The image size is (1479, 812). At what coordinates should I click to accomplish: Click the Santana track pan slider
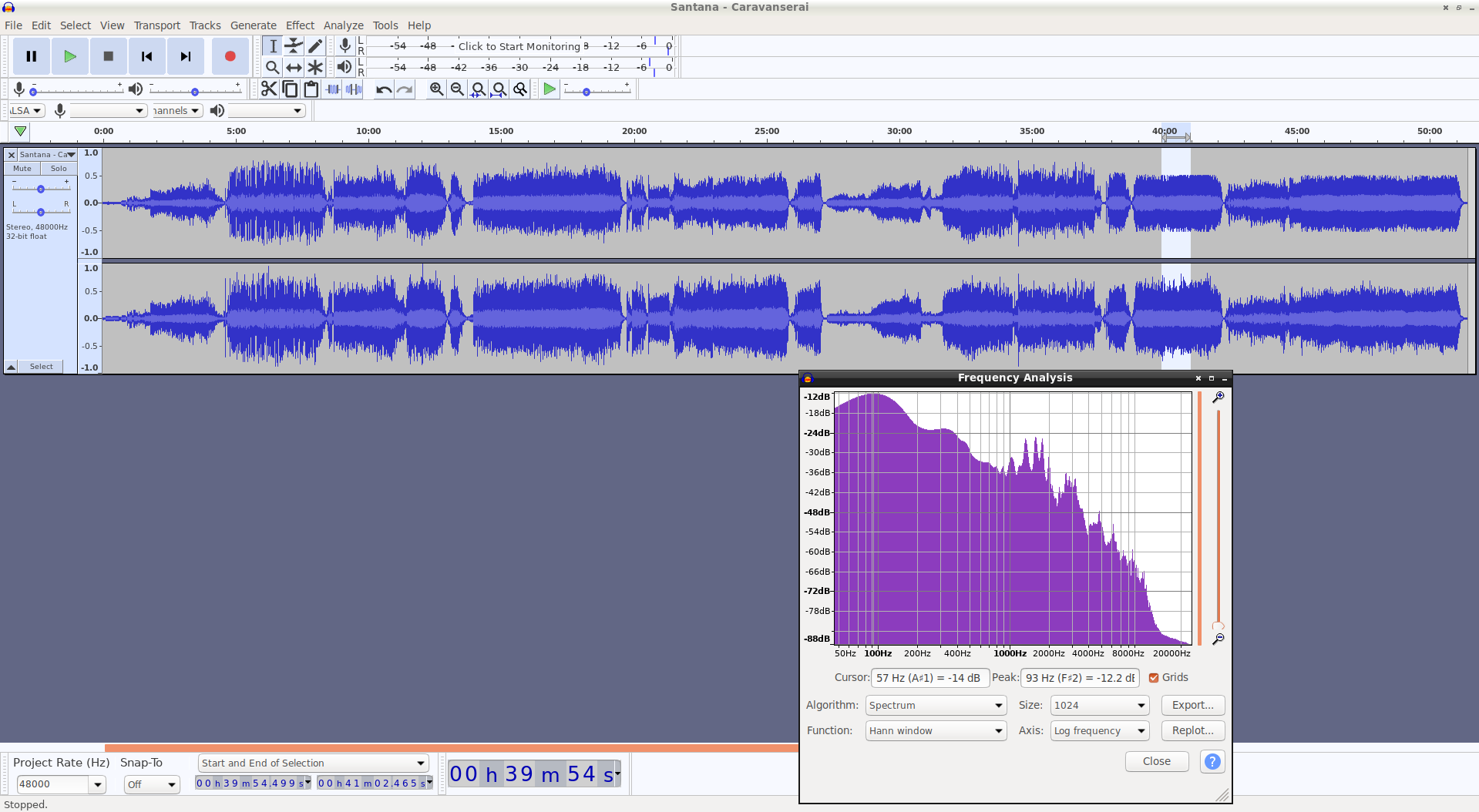pos(41,211)
